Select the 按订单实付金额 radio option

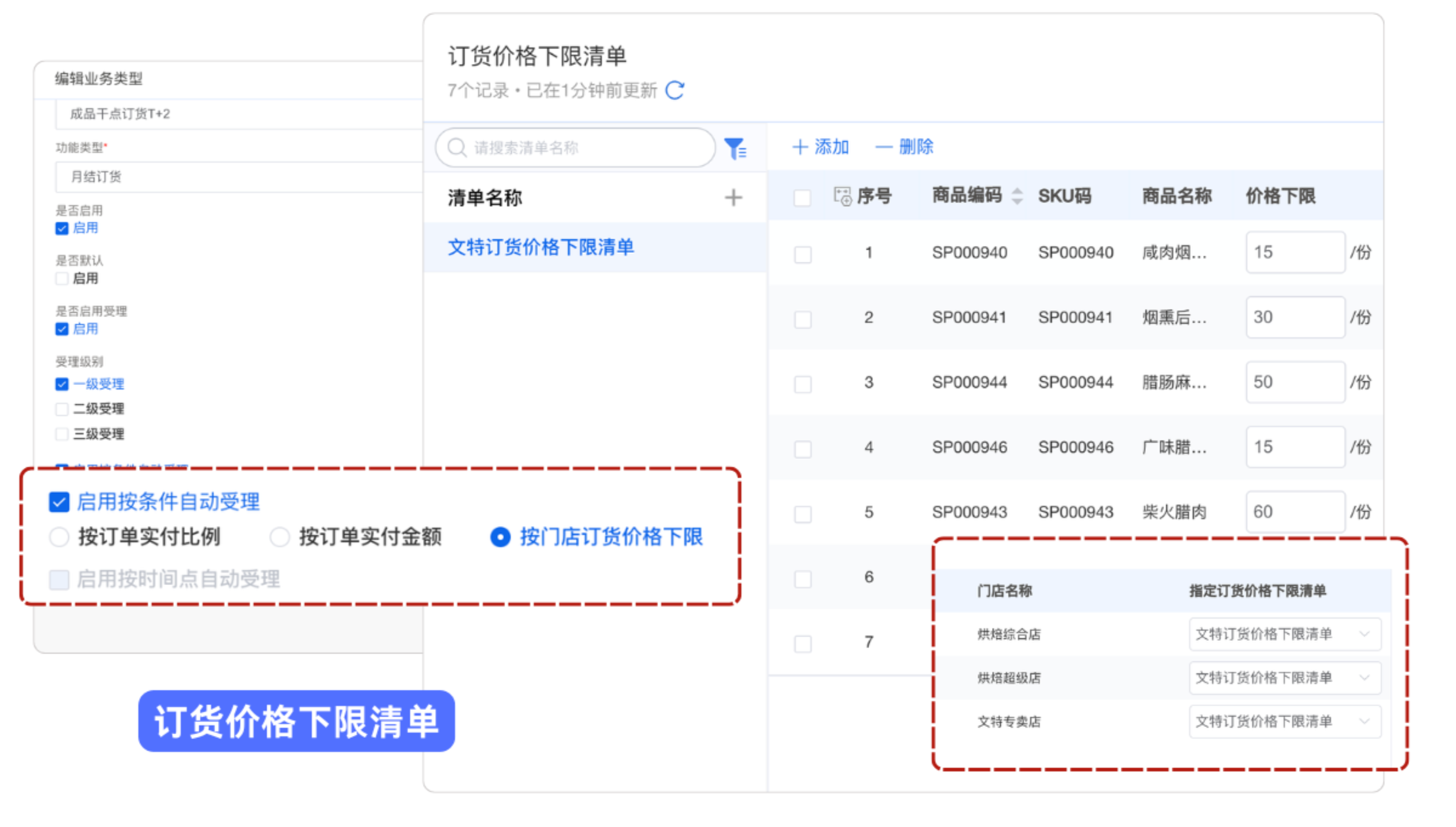(x=280, y=537)
